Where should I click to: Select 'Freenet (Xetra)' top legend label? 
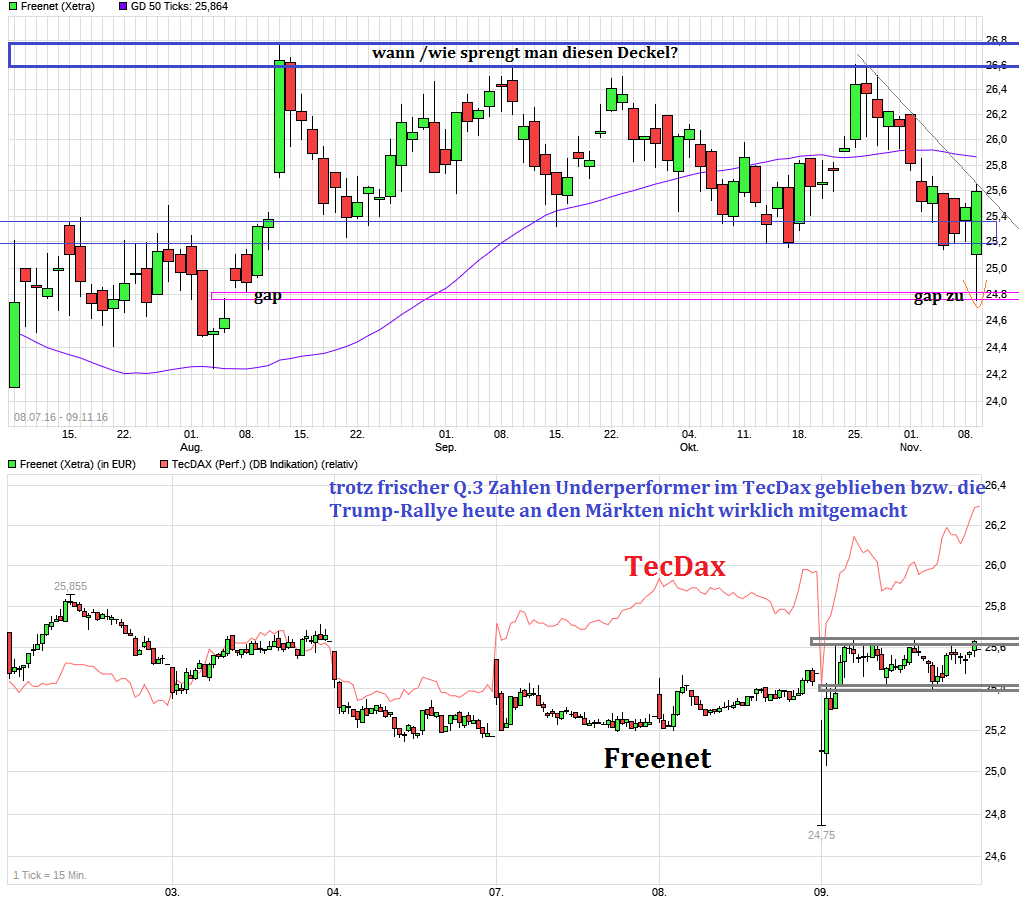[x=57, y=6]
